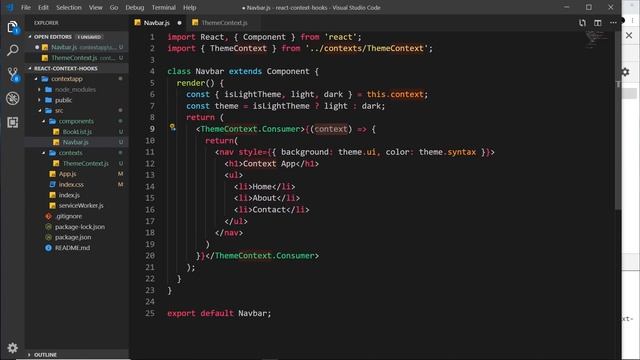Viewport: 640px width, 360px height.
Task: Open the File menu
Action: [x=26, y=7]
